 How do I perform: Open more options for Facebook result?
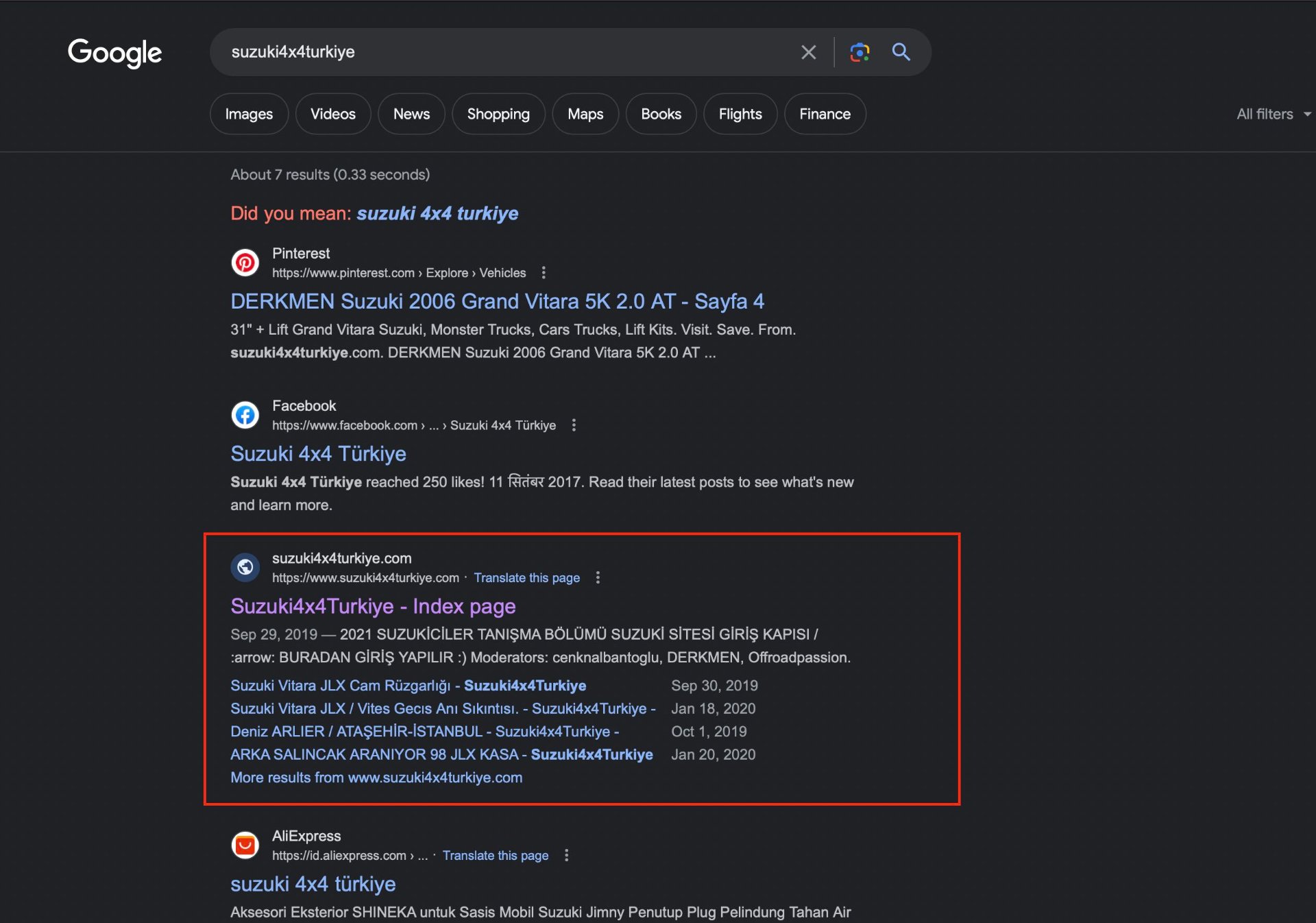(x=574, y=425)
